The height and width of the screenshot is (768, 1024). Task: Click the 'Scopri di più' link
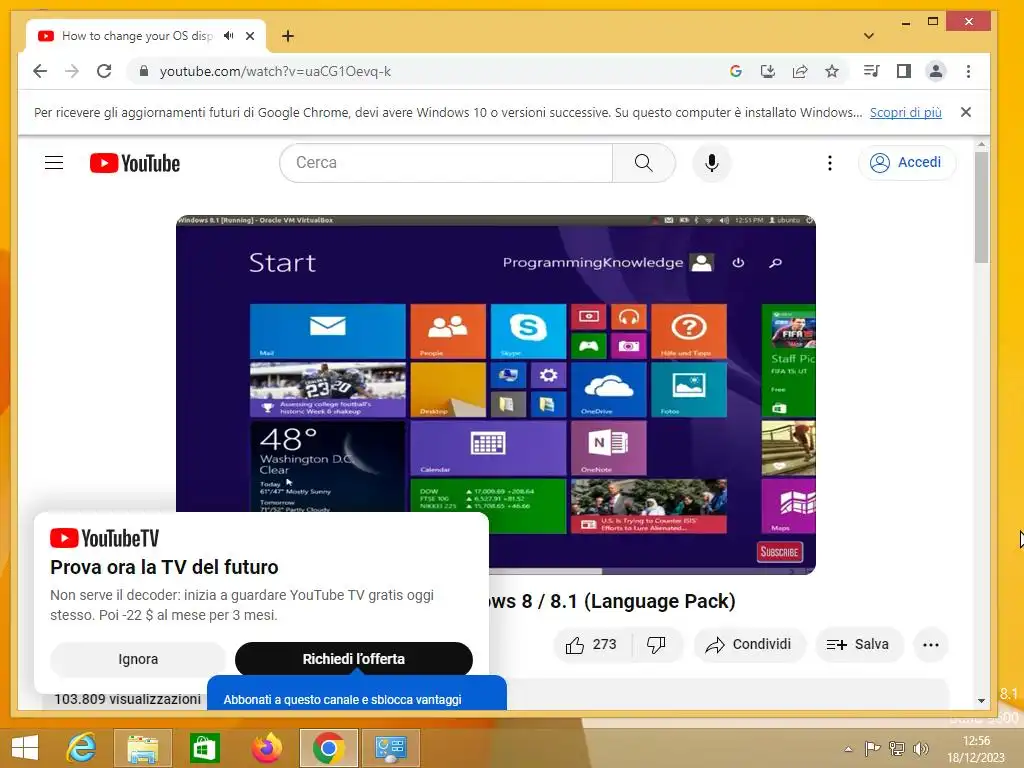coord(905,112)
